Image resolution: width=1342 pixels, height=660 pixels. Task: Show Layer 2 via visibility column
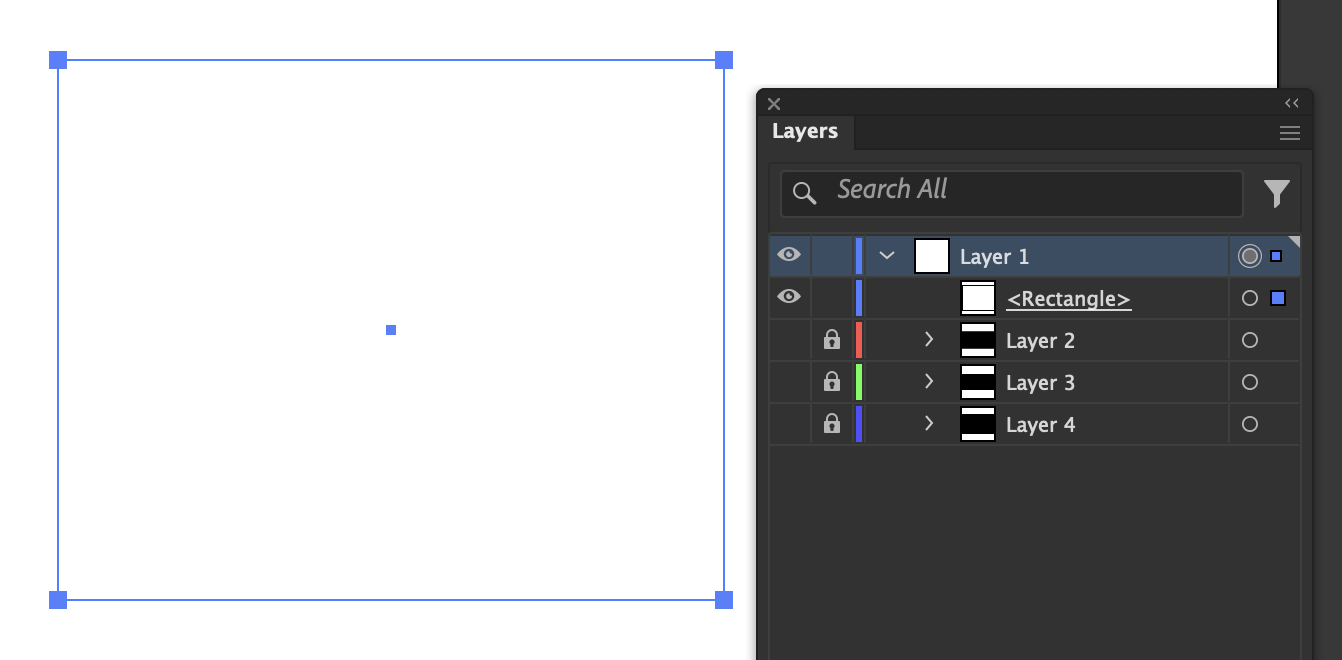pos(789,340)
